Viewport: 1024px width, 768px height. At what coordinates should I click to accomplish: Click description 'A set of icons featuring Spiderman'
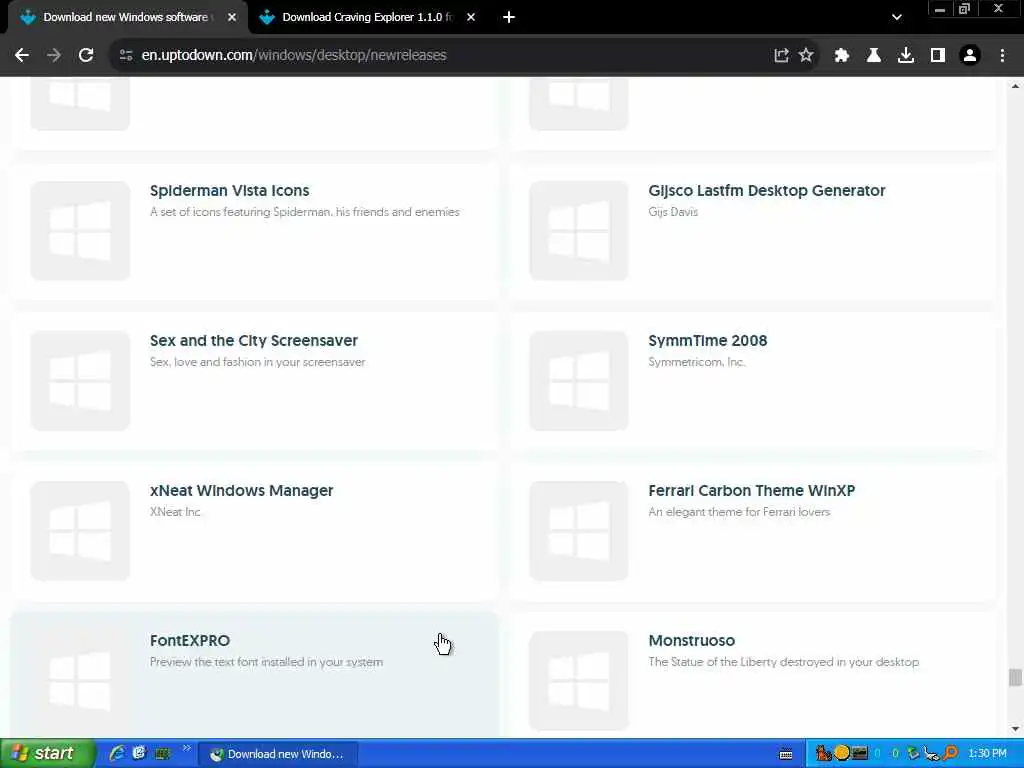(305, 212)
